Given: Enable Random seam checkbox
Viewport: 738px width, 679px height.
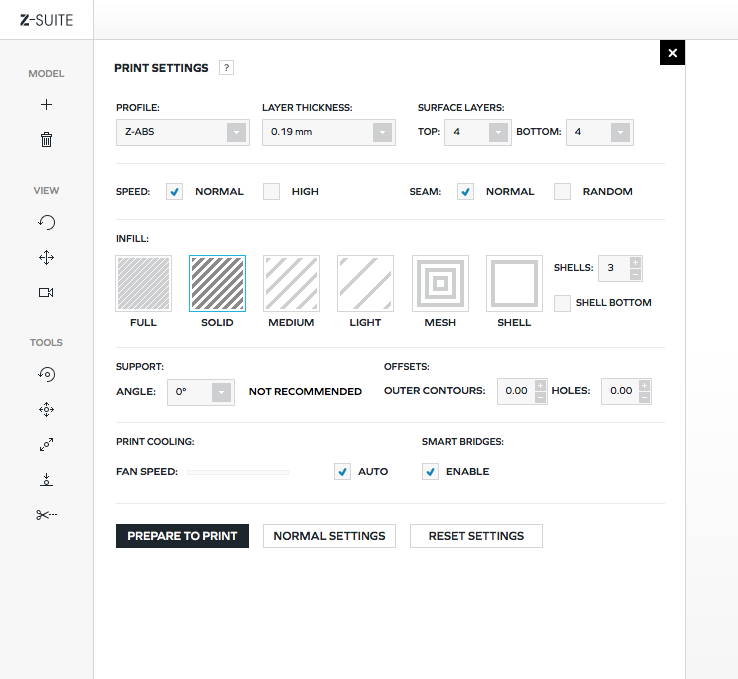Looking at the screenshot, I should pos(563,192).
